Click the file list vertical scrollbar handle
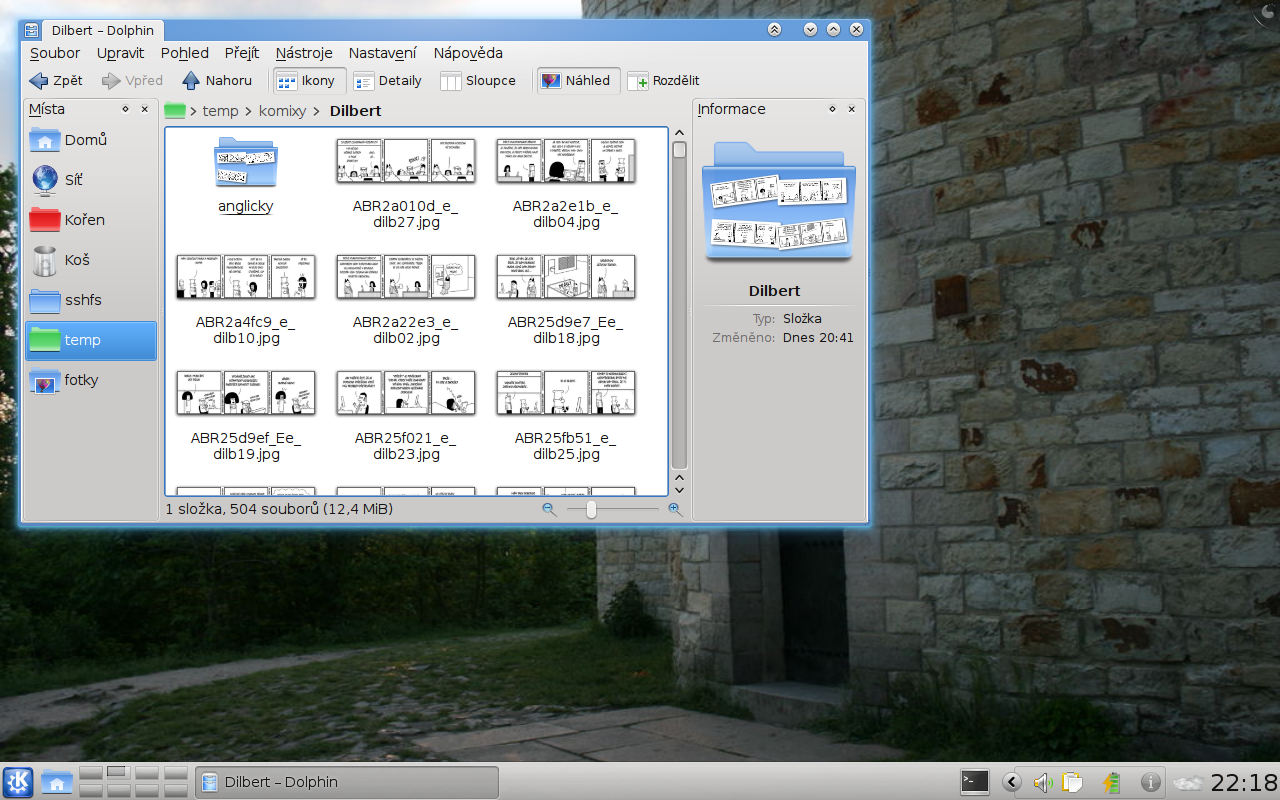 pyautogui.click(x=680, y=150)
